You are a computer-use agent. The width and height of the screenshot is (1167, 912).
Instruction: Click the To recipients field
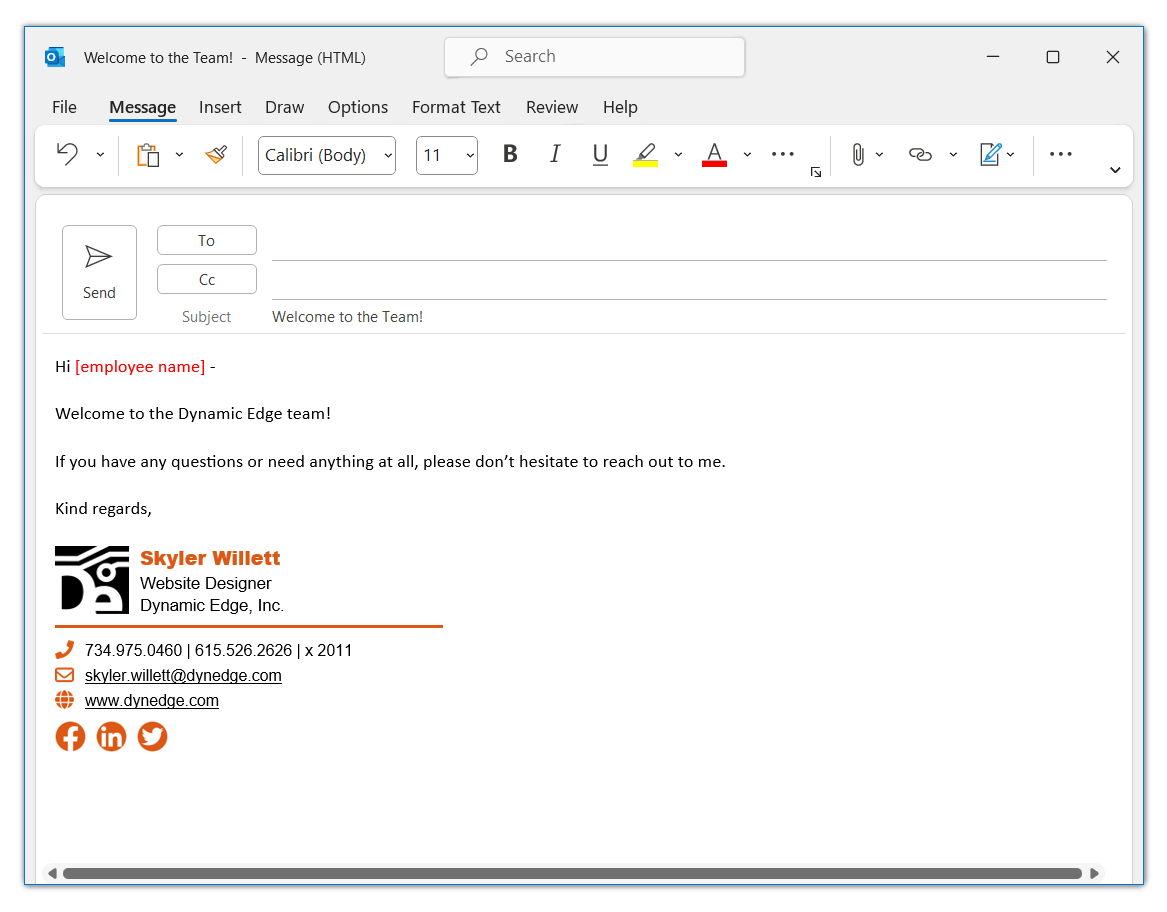click(689, 243)
